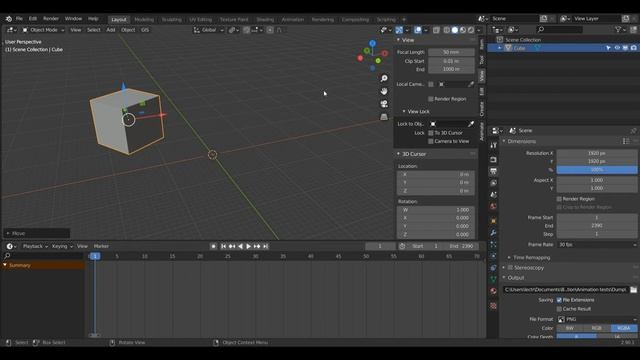Select BW color mode button
This screenshot has height=360, width=640.
pyautogui.click(x=570, y=328)
